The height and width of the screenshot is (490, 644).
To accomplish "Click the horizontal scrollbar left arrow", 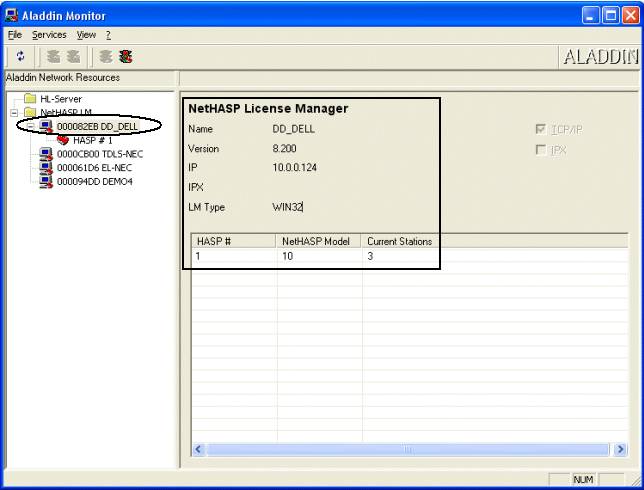I will (x=198, y=449).
